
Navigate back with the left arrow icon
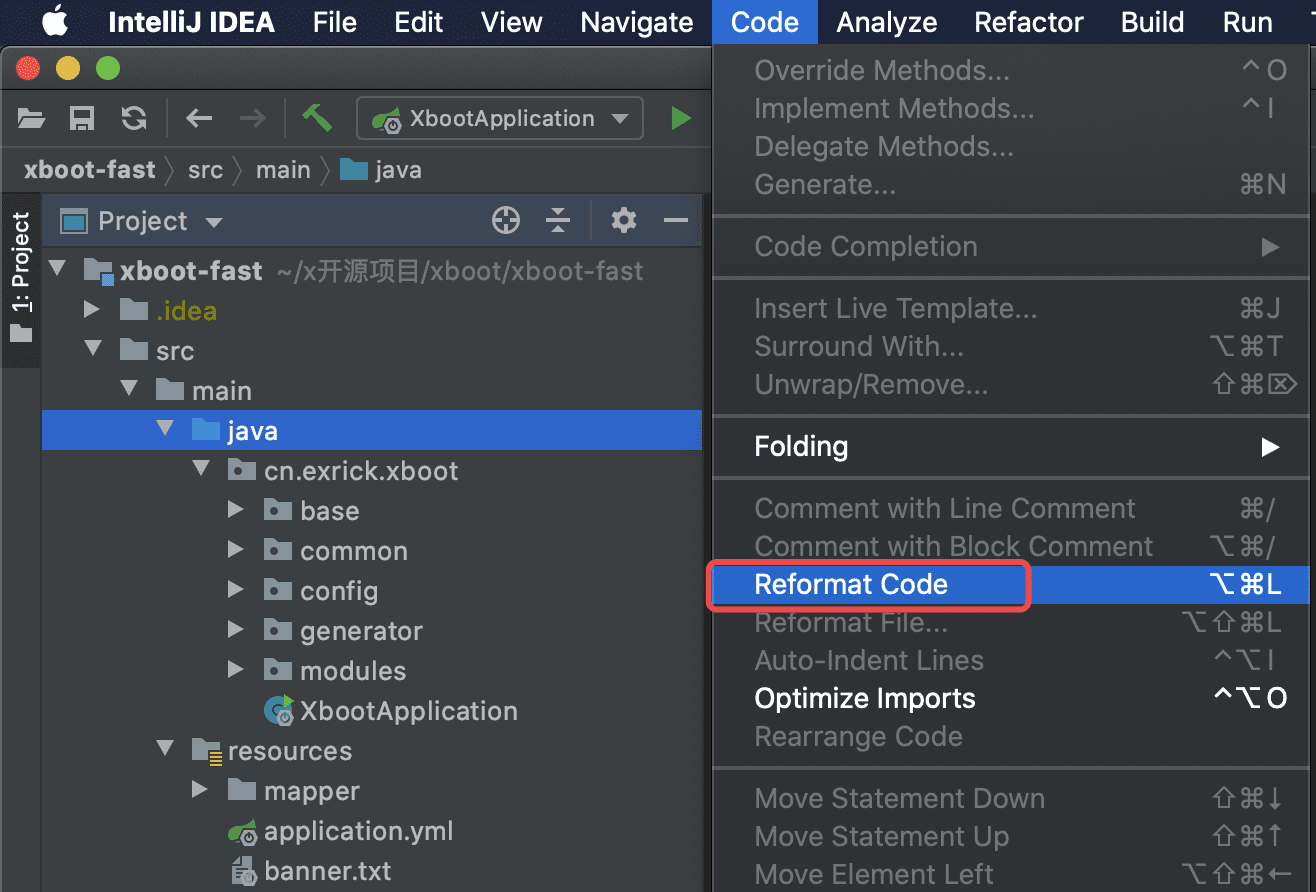pos(199,119)
